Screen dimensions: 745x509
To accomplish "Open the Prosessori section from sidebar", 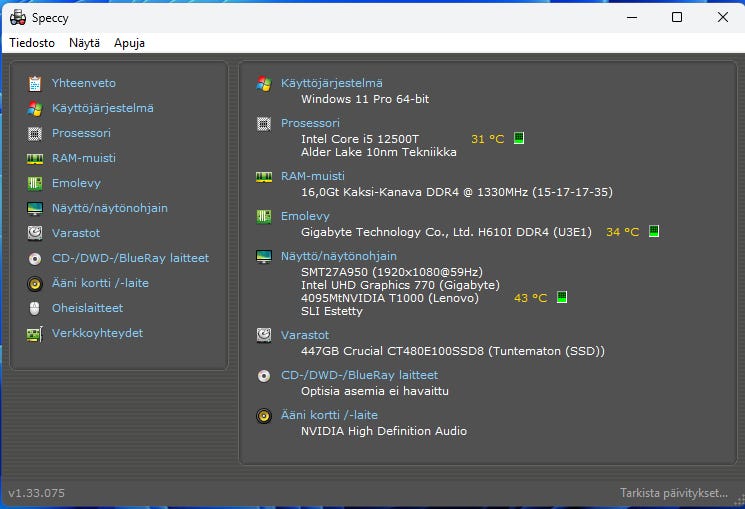I will pyautogui.click(x=81, y=133).
